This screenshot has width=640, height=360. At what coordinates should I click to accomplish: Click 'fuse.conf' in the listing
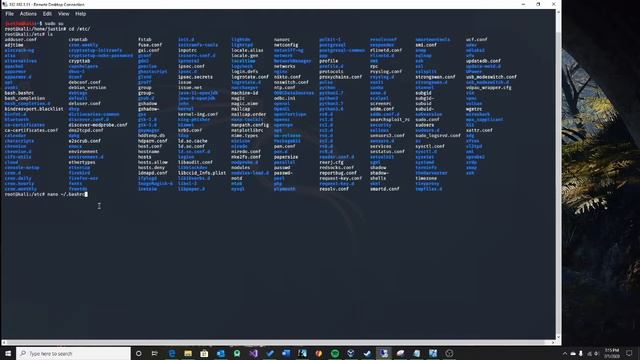pyautogui.click(x=150, y=45)
